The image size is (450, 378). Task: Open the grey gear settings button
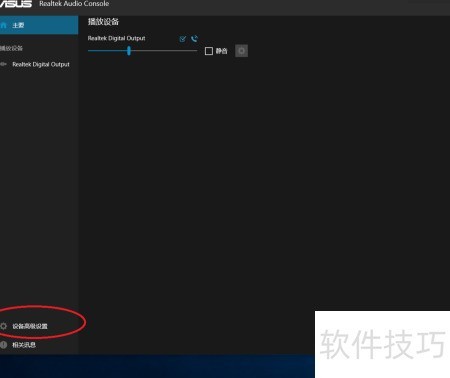(x=241, y=51)
